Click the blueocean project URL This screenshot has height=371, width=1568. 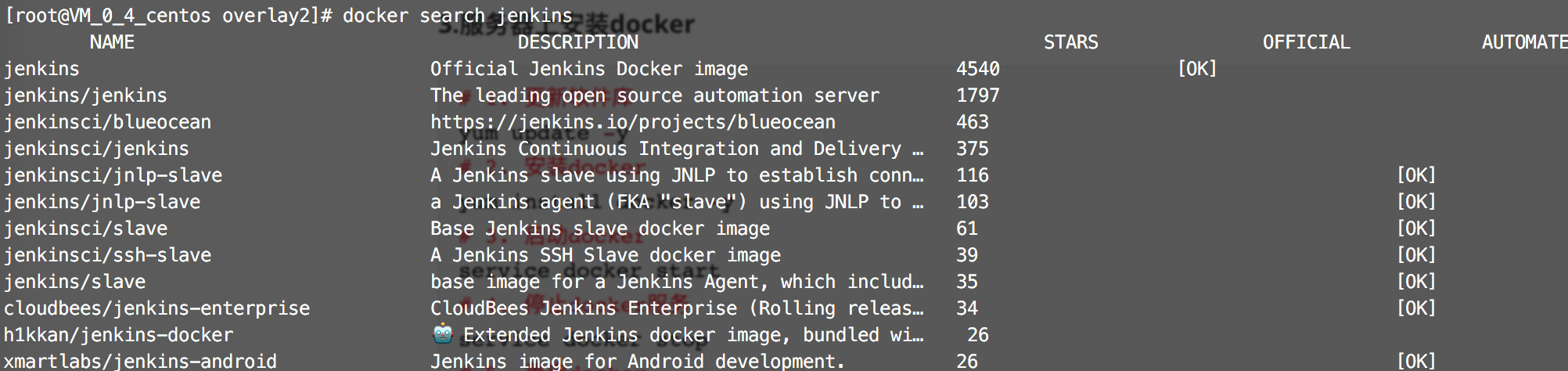pyautogui.click(x=633, y=122)
